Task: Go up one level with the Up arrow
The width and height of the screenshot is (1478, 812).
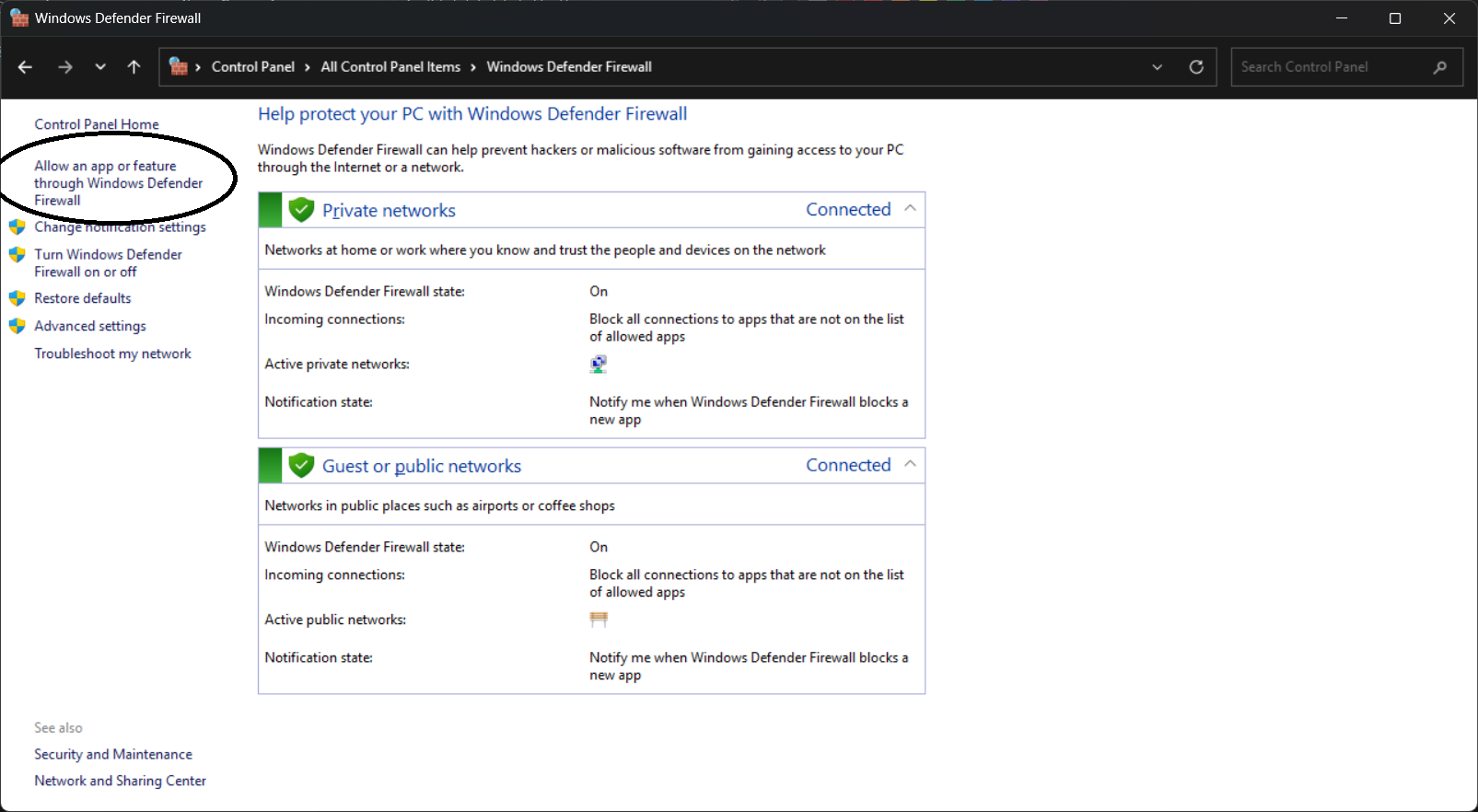Action: [x=134, y=67]
